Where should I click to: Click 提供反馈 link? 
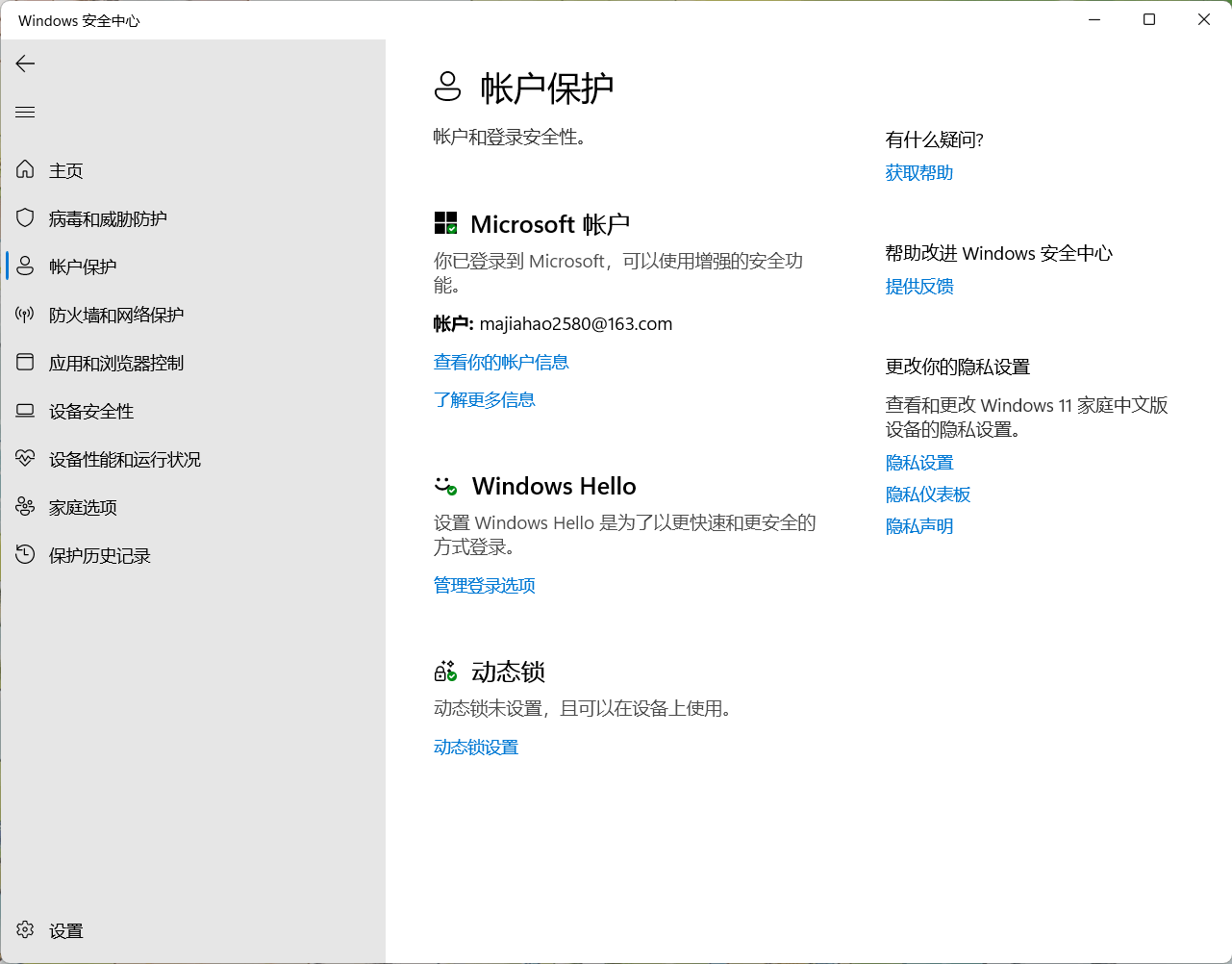[919, 286]
